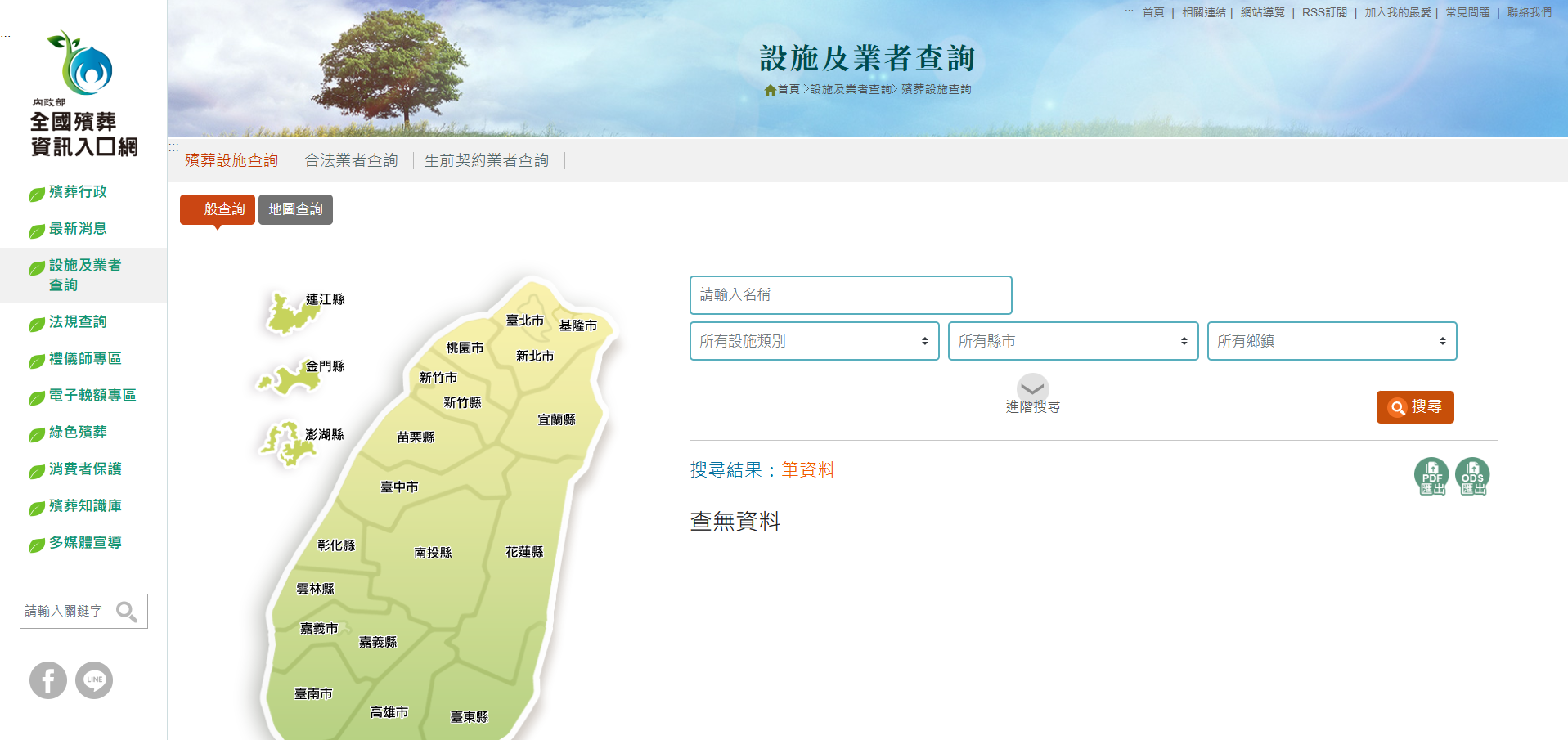
Task: Open the 所有縣市 dropdown
Action: coord(1072,341)
